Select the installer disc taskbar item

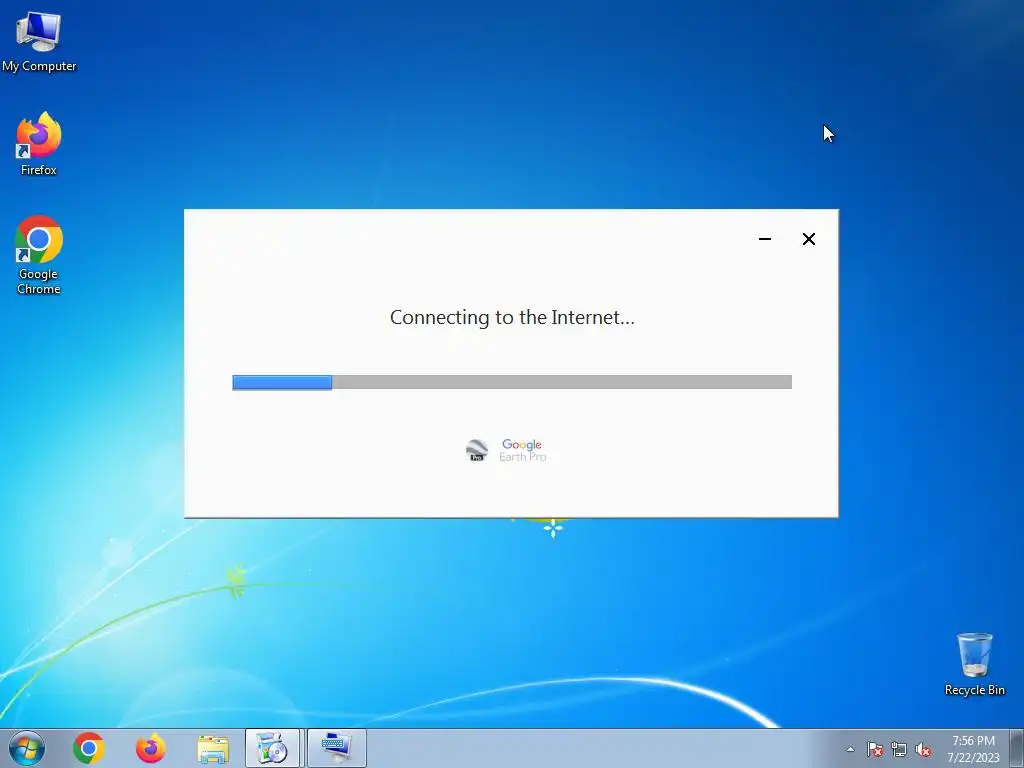point(272,748)
